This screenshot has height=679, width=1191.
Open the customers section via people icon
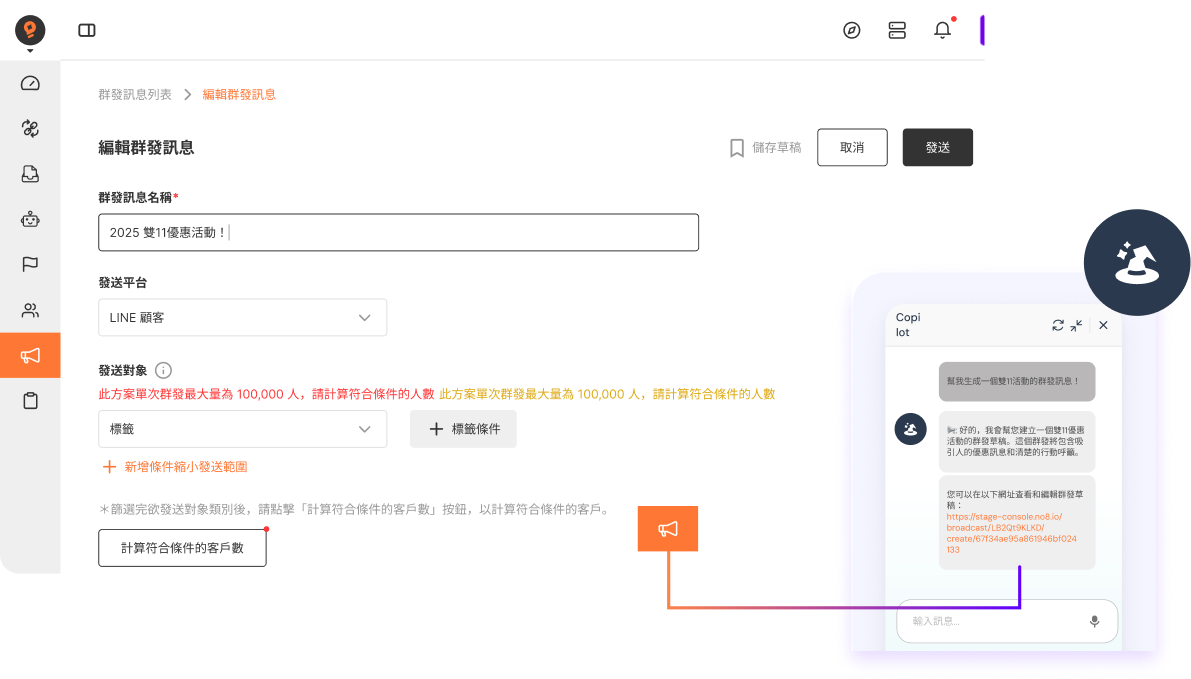[x=30, y=310]
